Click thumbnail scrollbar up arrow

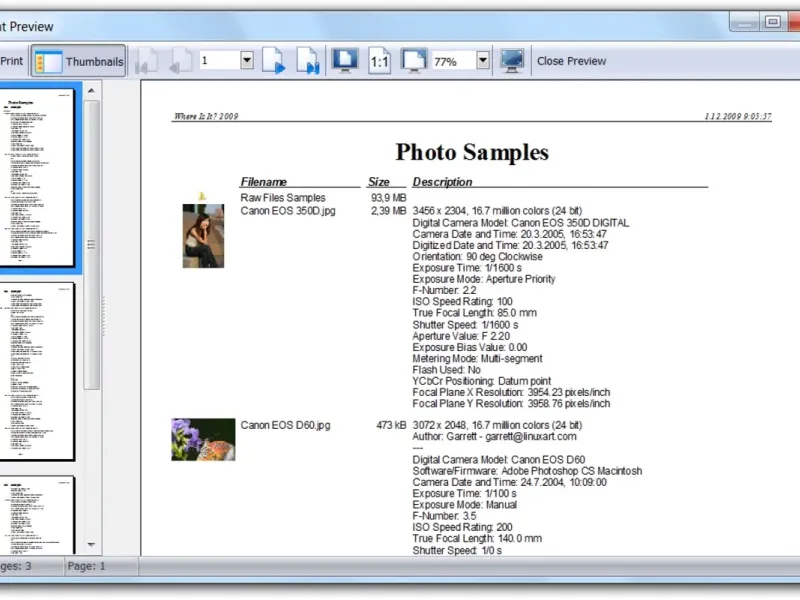tap(91, 91)
